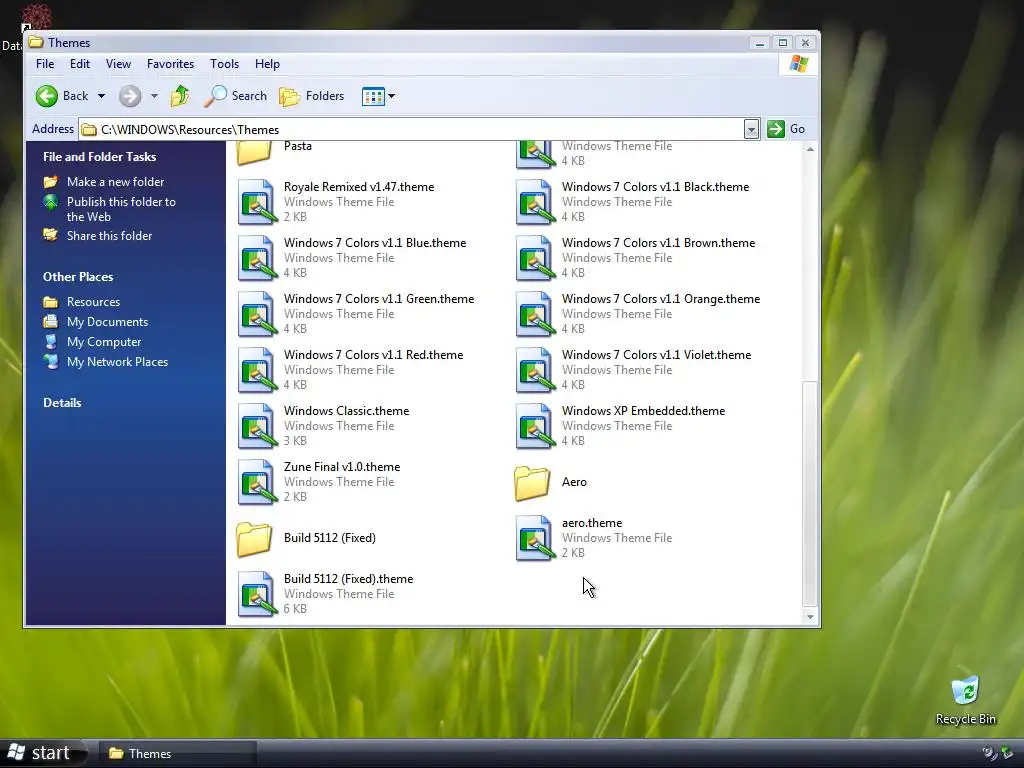
Task: Select Zune Final v1.0.theme file icon
Action: click(x=255, y=483)
